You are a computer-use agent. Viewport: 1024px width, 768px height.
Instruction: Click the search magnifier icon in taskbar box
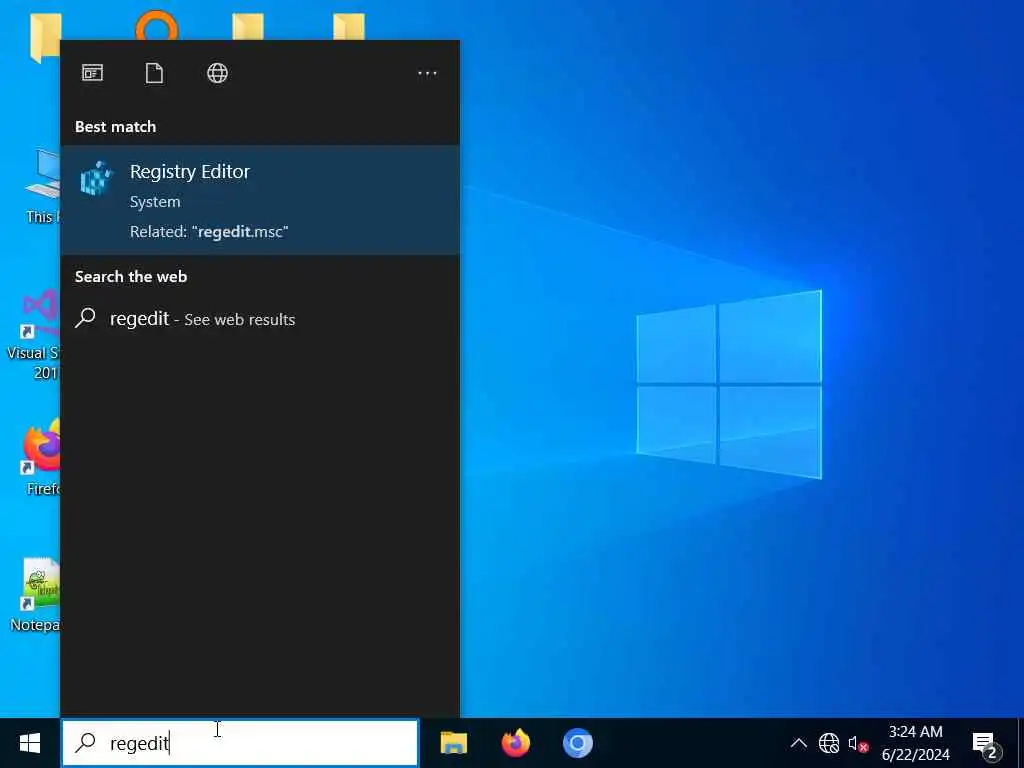click(x=86, y=743)
